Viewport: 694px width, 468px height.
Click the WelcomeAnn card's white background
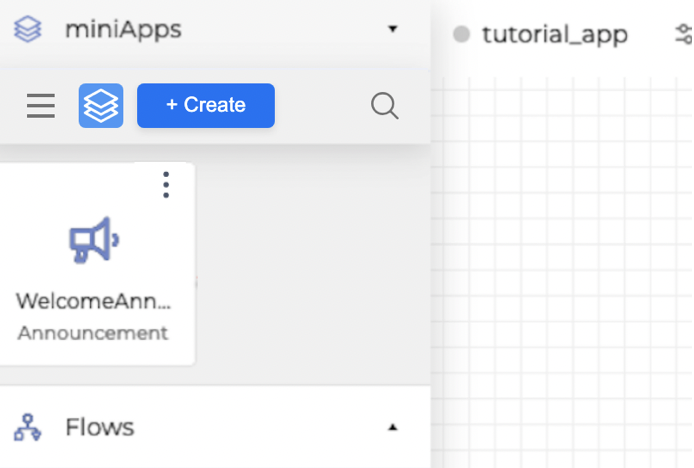[40, 200]
